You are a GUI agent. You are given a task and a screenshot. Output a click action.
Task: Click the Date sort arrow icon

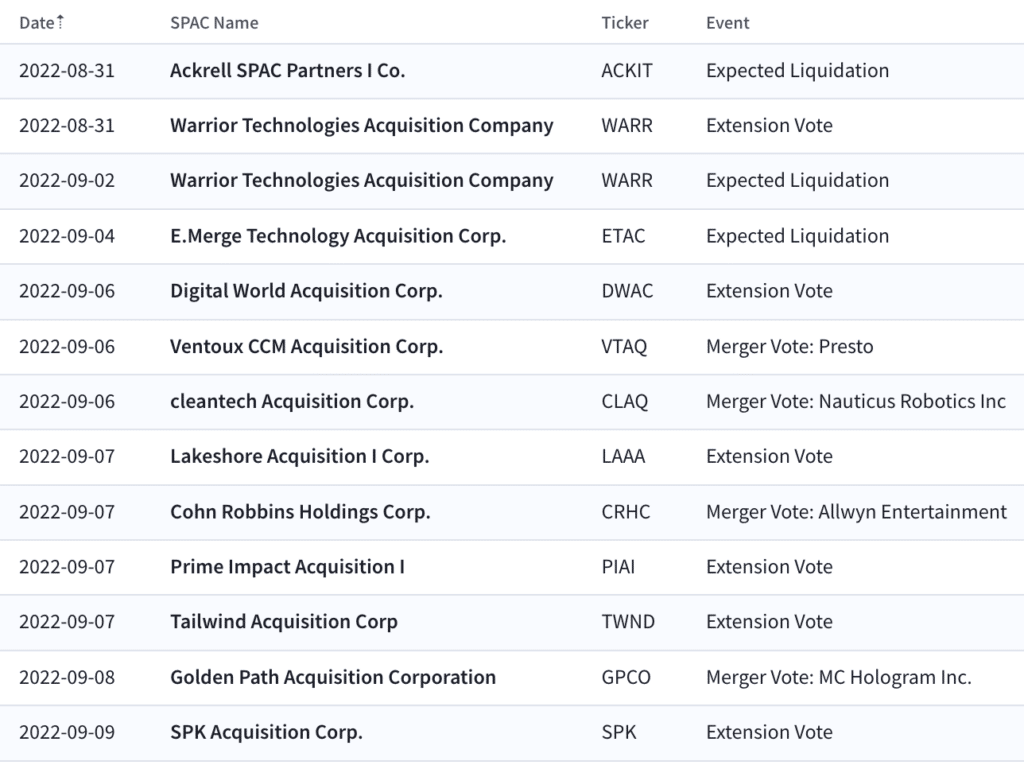click(60, 22)
